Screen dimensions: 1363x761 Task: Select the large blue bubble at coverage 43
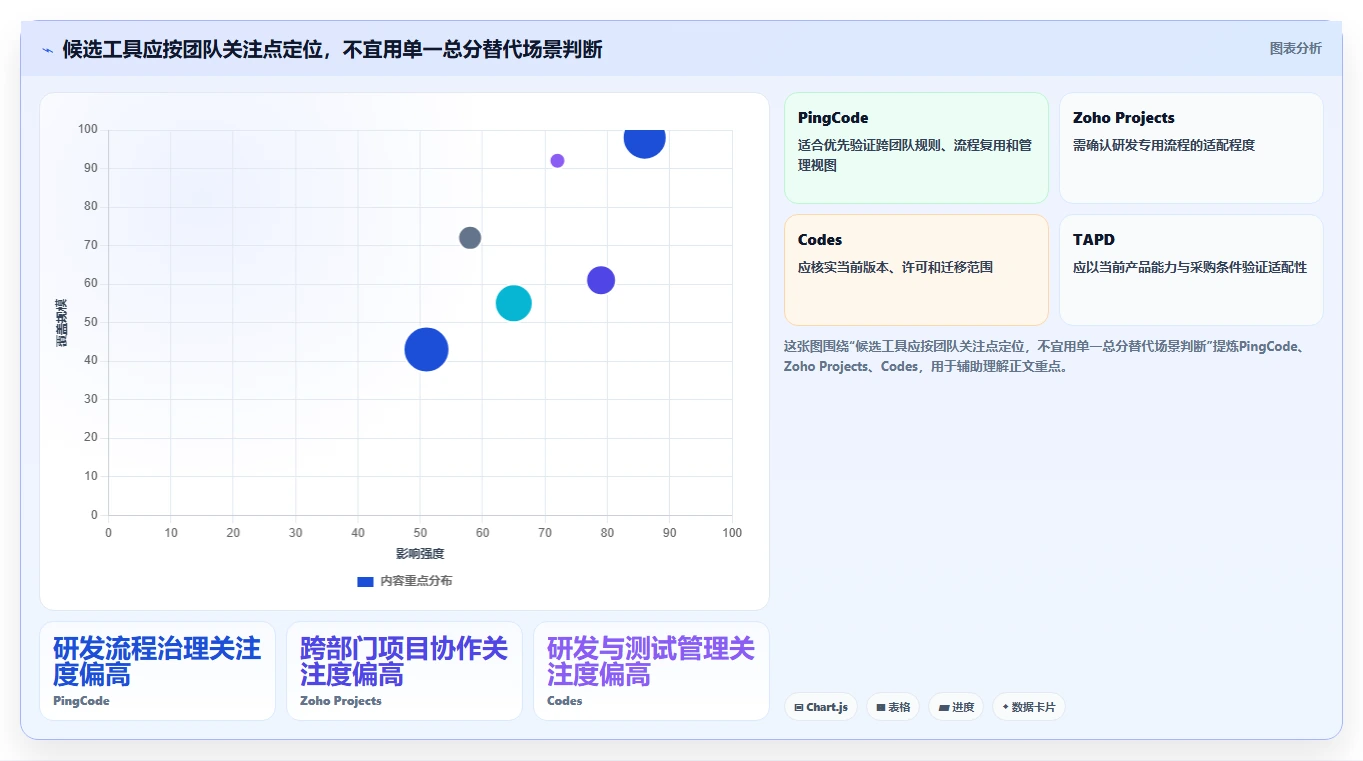[x=426, y=350]
